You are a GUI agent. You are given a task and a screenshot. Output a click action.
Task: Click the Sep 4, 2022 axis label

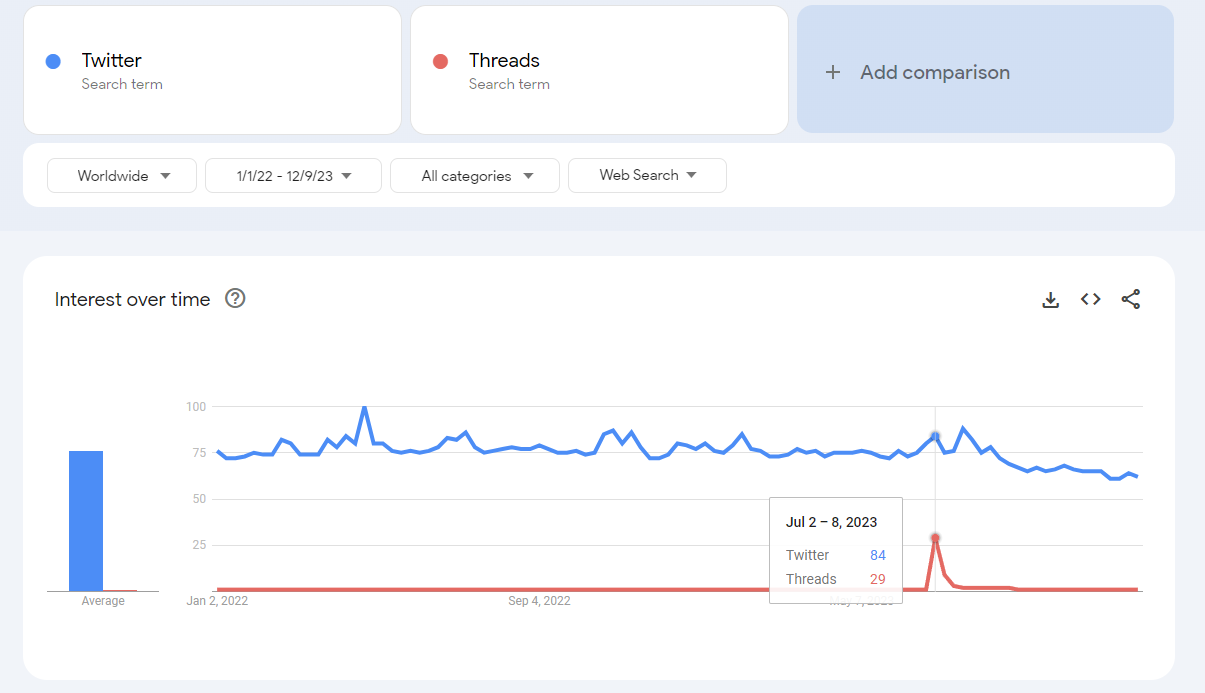coord(539,601)
